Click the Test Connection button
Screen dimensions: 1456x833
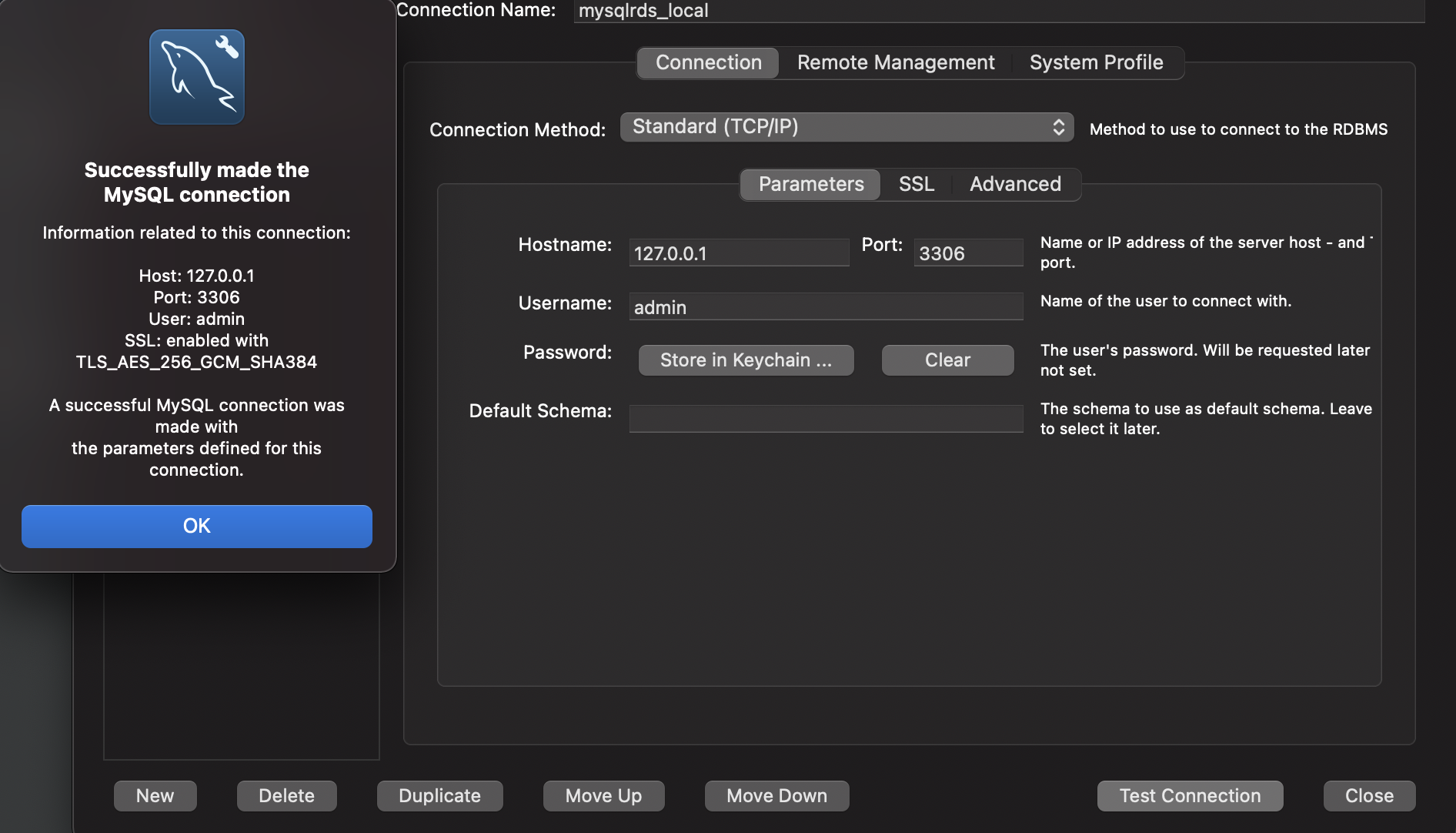pyautogui.click(x=1190, y=796)
